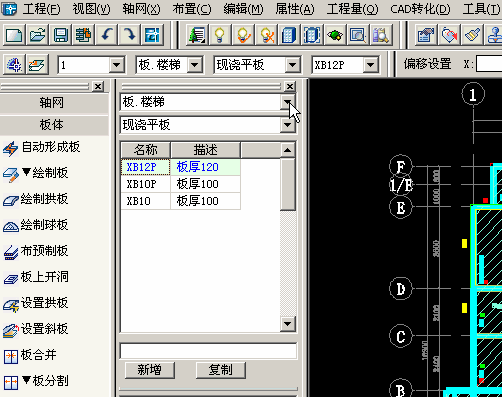
Task: Open the 布置(C) menu
Action: (192, 9)
